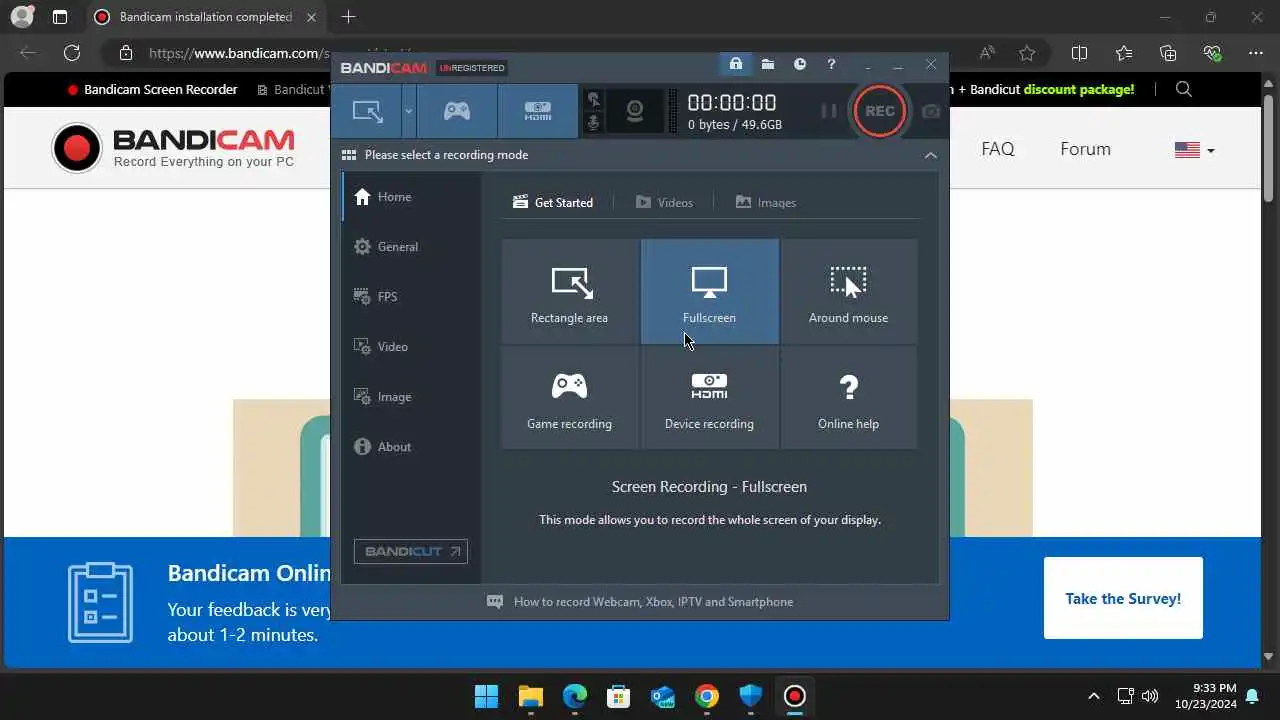
Task: Open File Explorer from taskbar
Action: pyautogui.click(x=531, y=696)
